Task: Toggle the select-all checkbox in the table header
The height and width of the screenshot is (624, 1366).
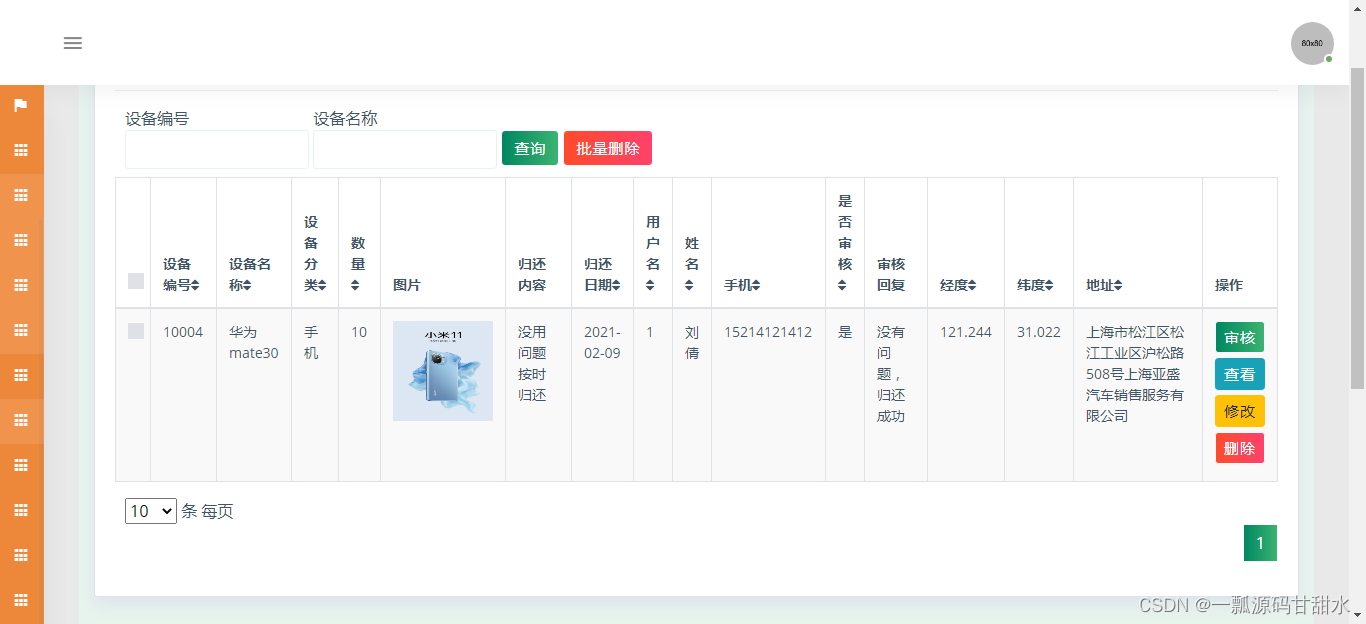Action: click(x=136, y=281)
